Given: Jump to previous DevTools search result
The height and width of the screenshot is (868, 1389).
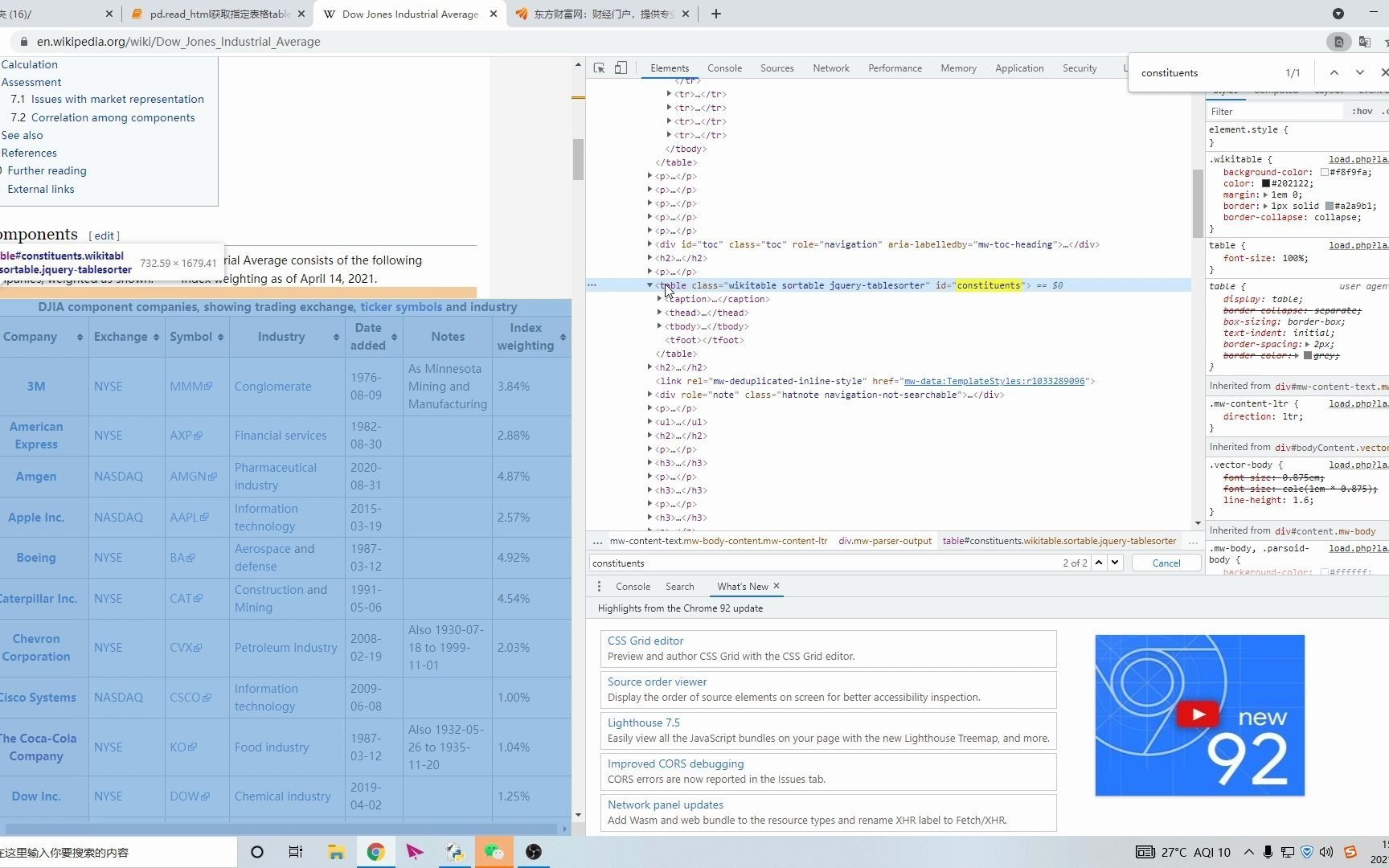Looking at the screenshot, I should click(1099, 563).
